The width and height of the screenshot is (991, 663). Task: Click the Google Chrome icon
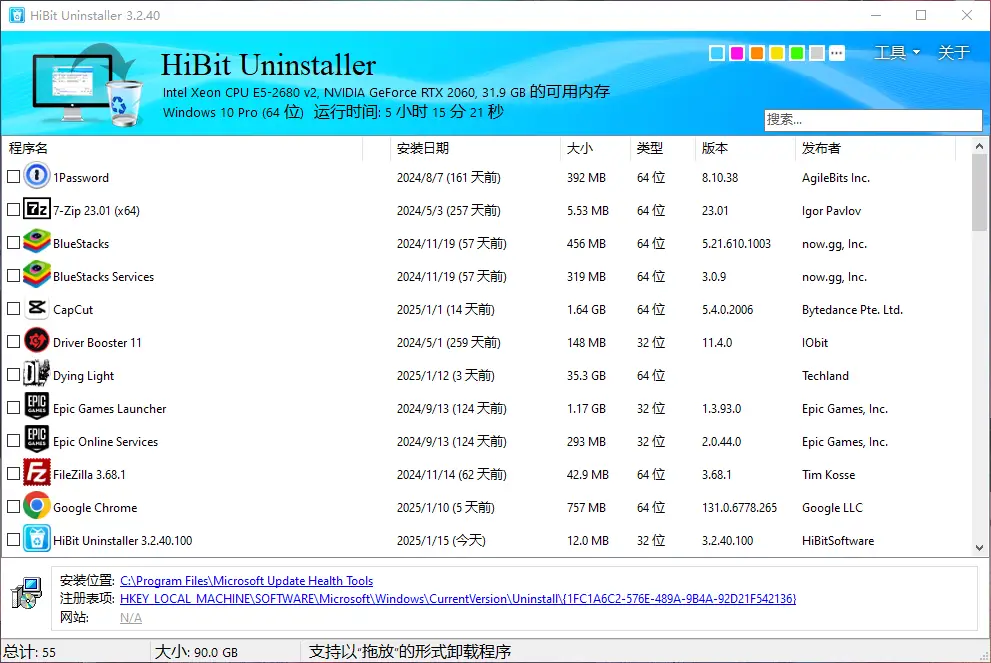36,507
